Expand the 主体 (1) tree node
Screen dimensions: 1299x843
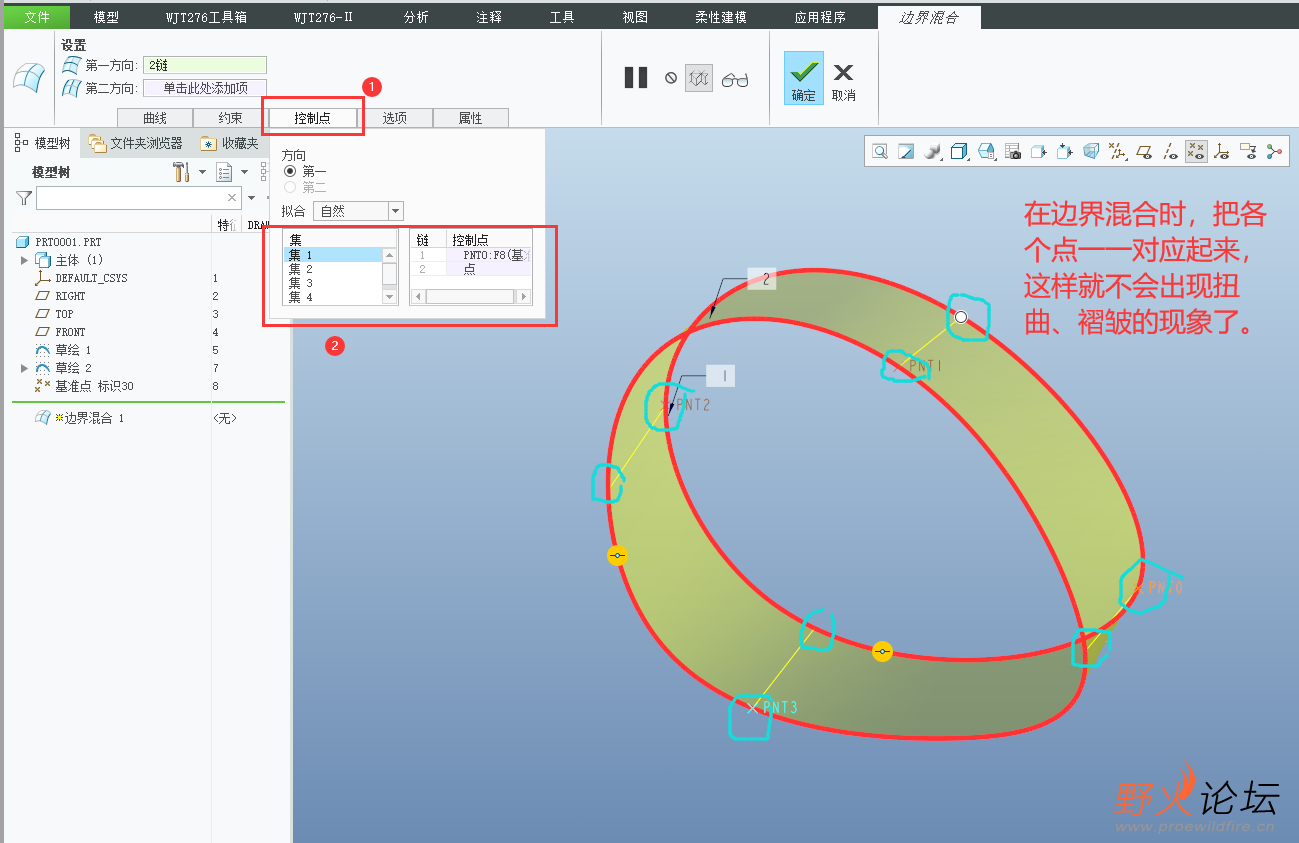pos(25,260)
